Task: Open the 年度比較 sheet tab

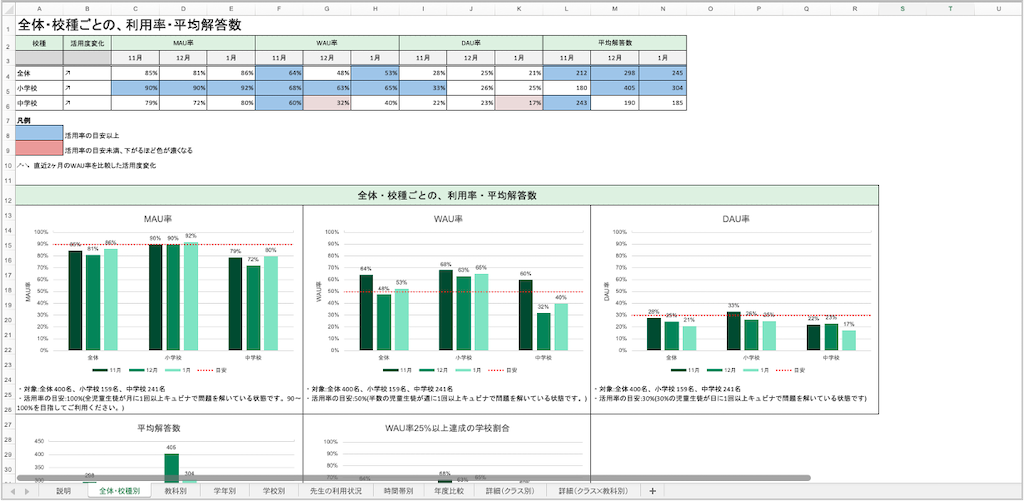Action: coord(449,491)
